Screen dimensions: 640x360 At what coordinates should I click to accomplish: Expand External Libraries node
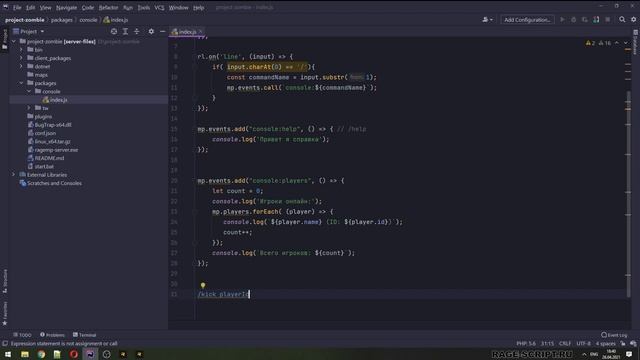pyautogui.click(x=14, y=175)
